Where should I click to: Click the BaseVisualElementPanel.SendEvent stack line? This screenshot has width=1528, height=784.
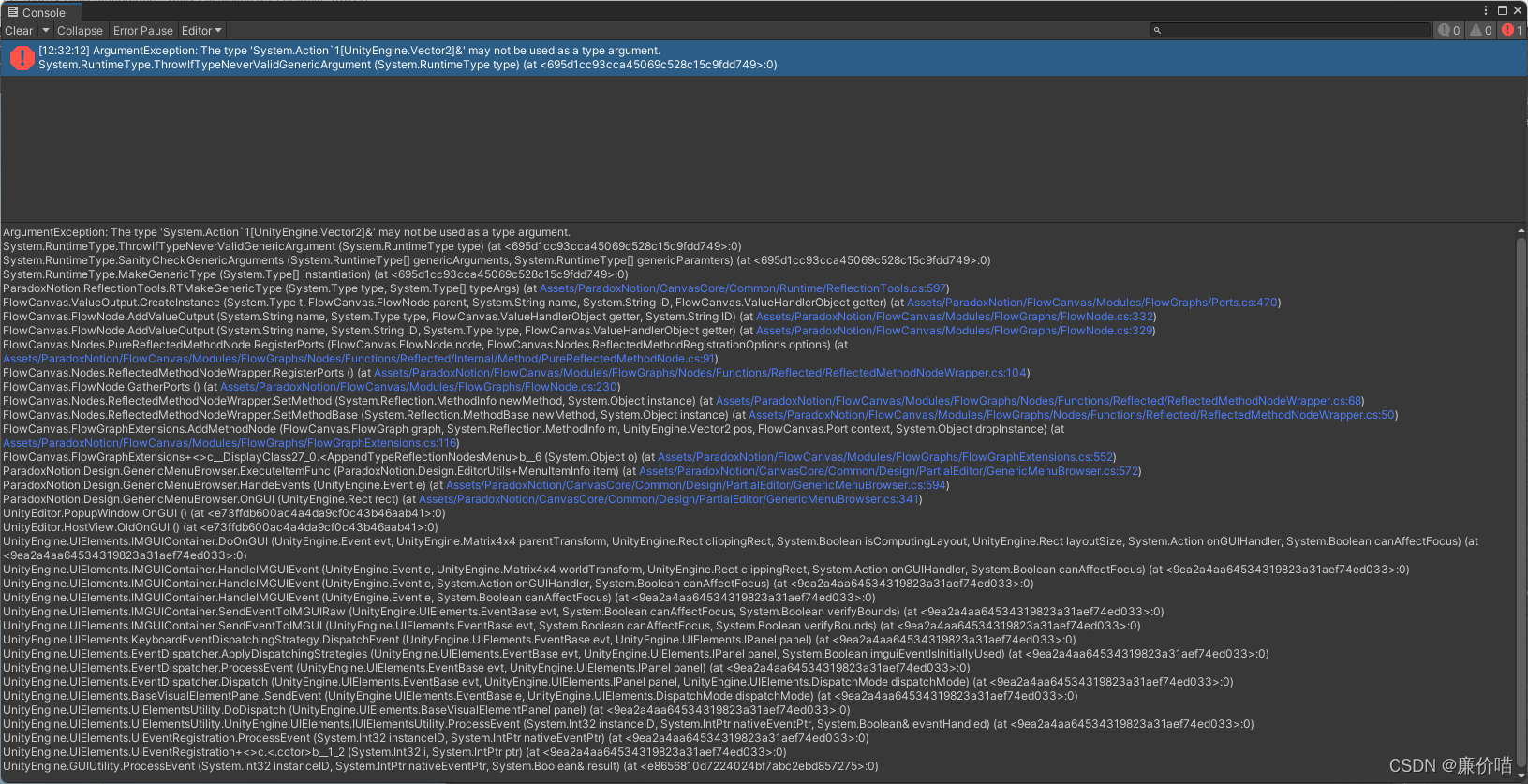pos(540,696)
